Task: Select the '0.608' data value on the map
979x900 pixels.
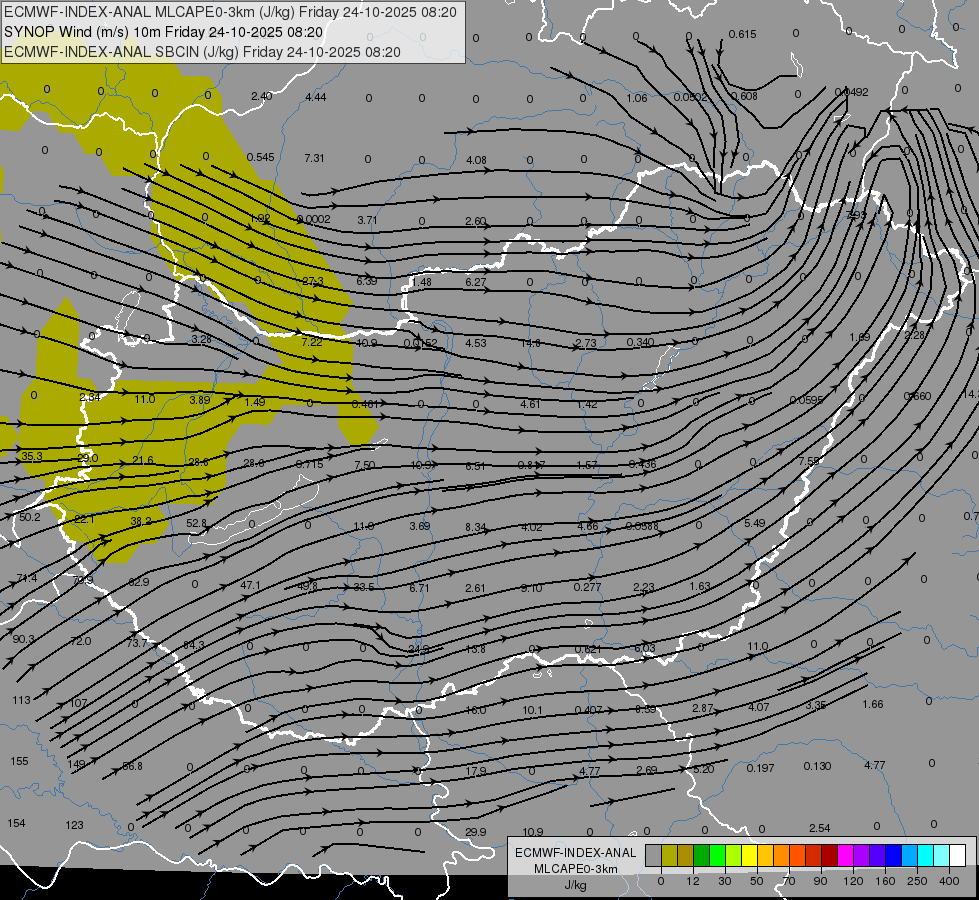Action: 744,96
